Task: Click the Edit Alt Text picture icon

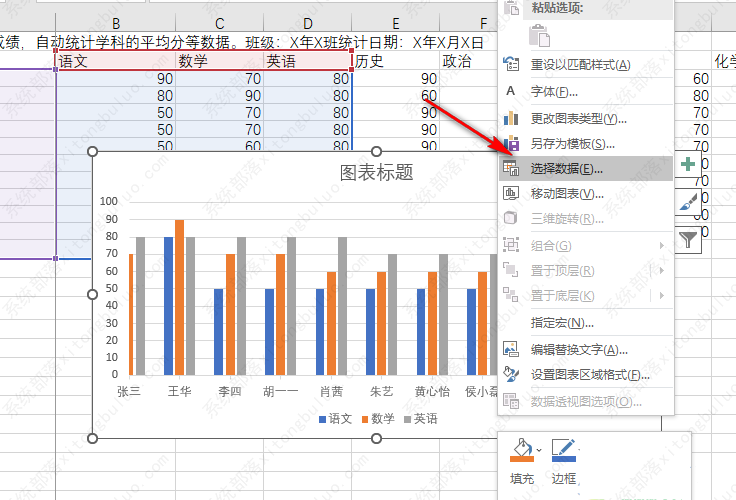Action: point(511,349)
